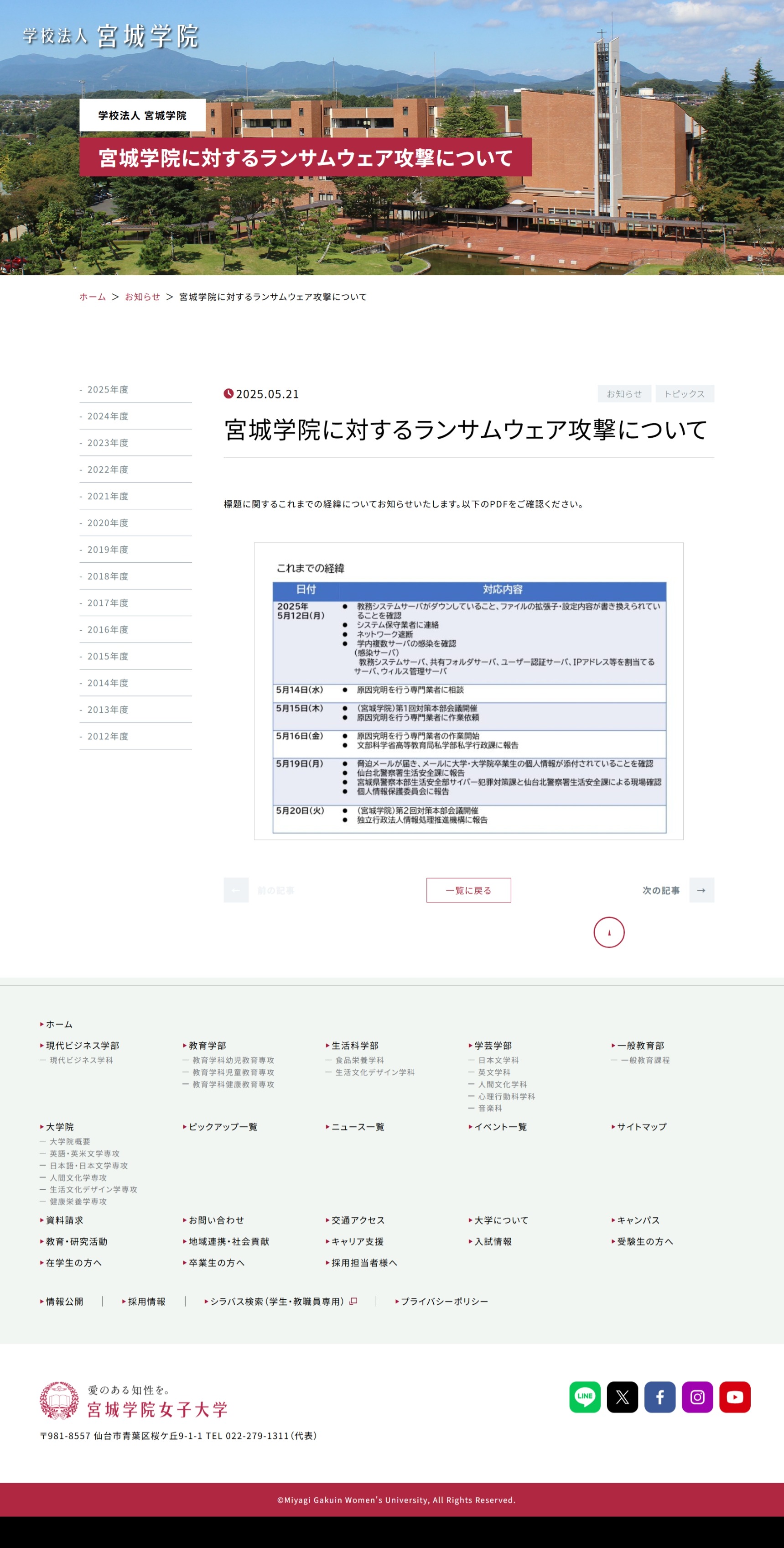Open 採用情報 footer link
This screenshot has height=1548, width=784.
[x=144, y=1301]
